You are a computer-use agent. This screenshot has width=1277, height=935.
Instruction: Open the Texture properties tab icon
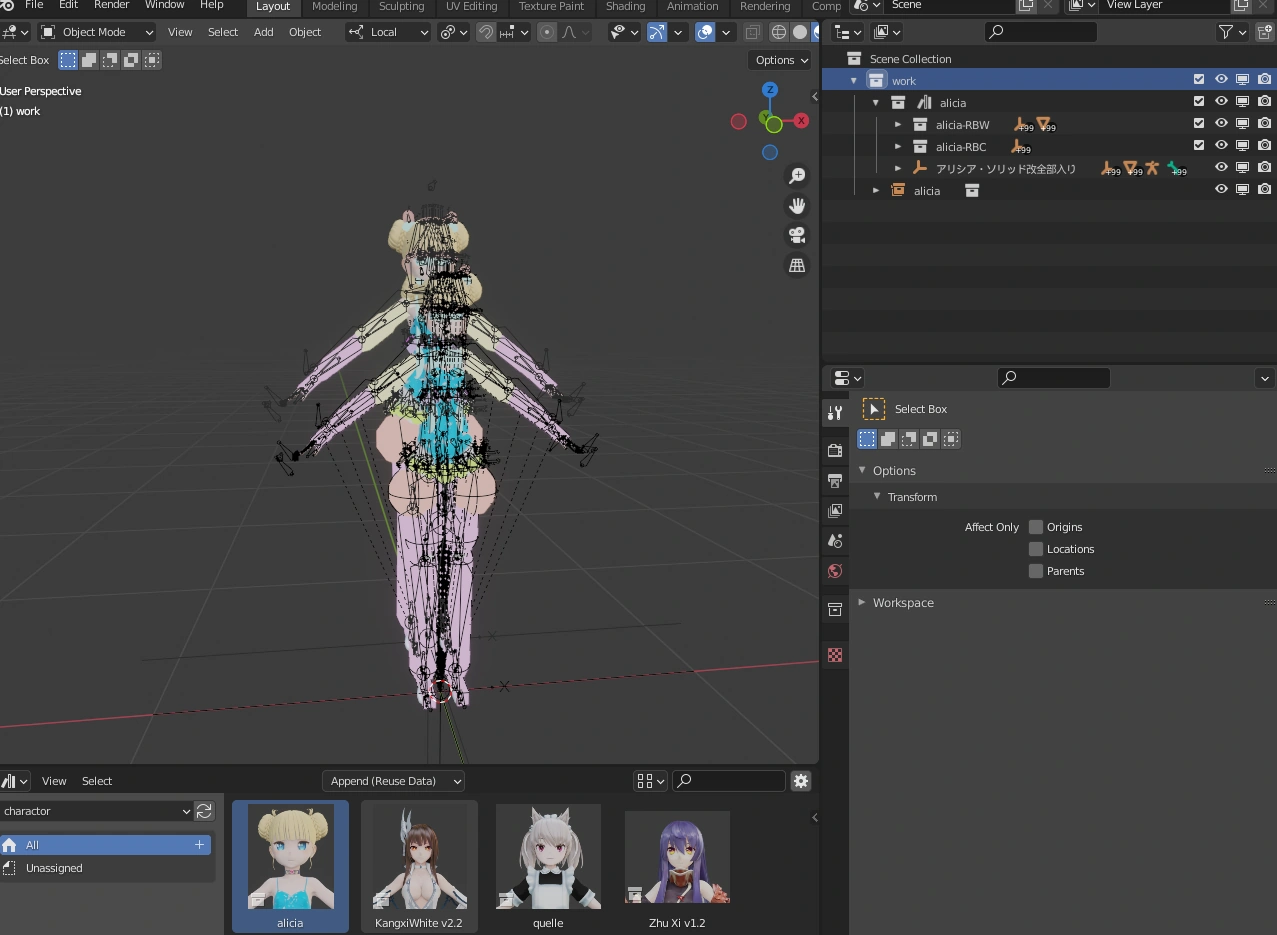835,655
